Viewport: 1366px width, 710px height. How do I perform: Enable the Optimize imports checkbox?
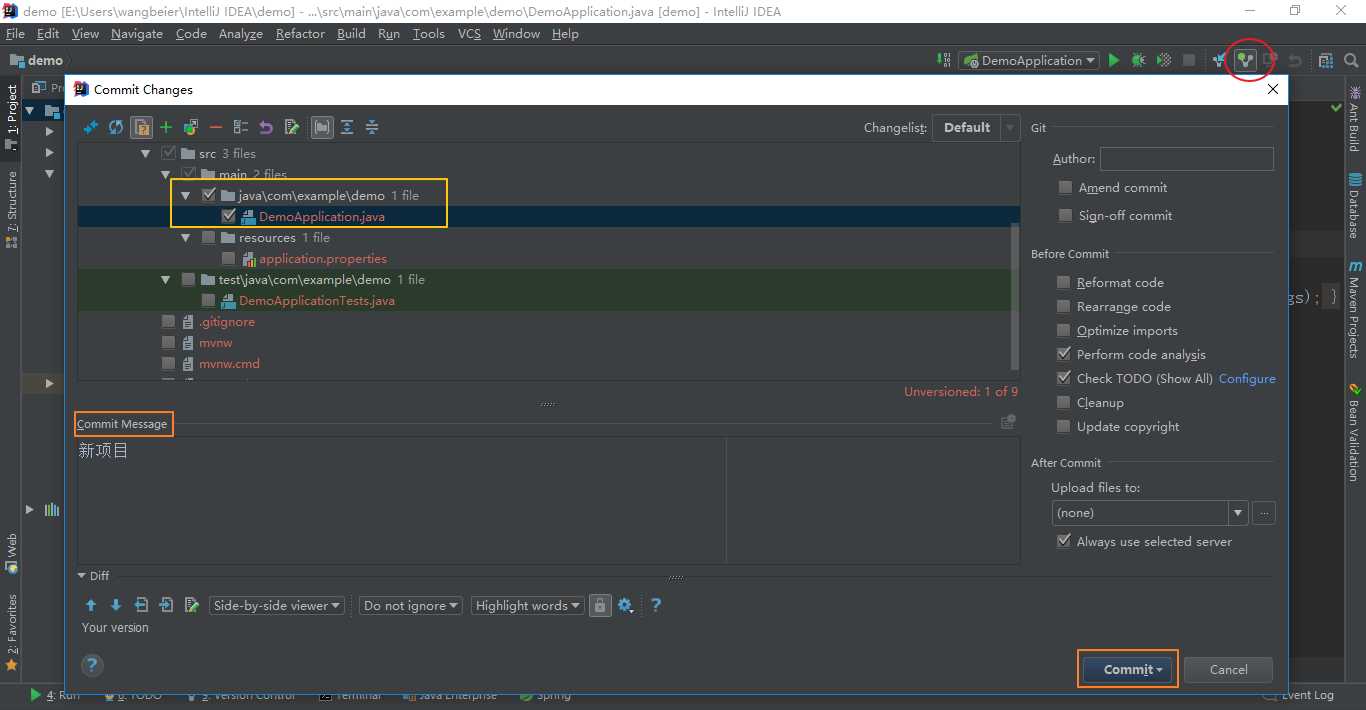pos(1064,331)
